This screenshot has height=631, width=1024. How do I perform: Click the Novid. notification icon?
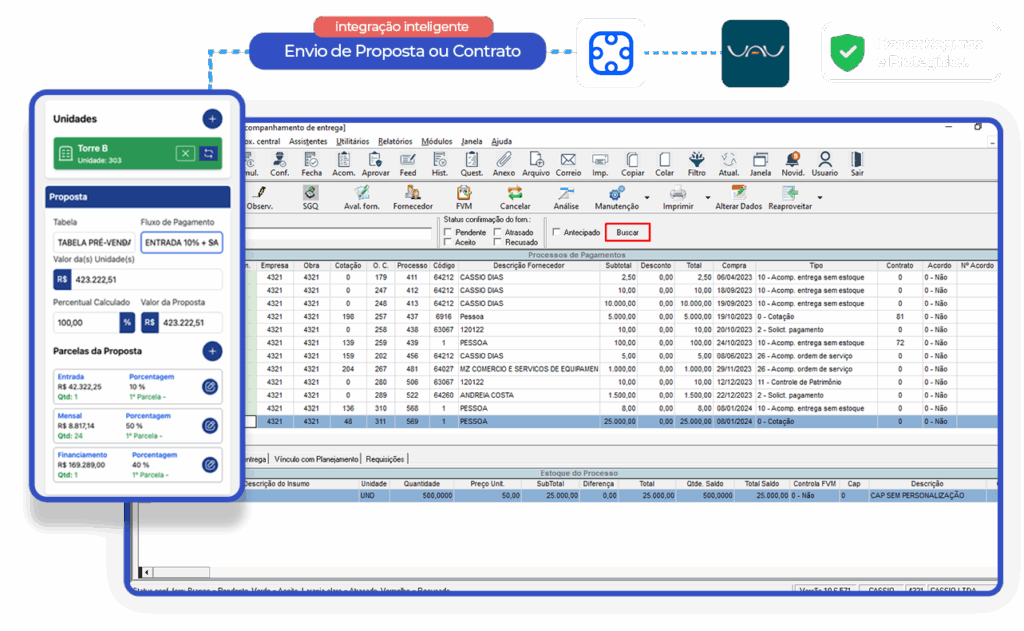792,161
